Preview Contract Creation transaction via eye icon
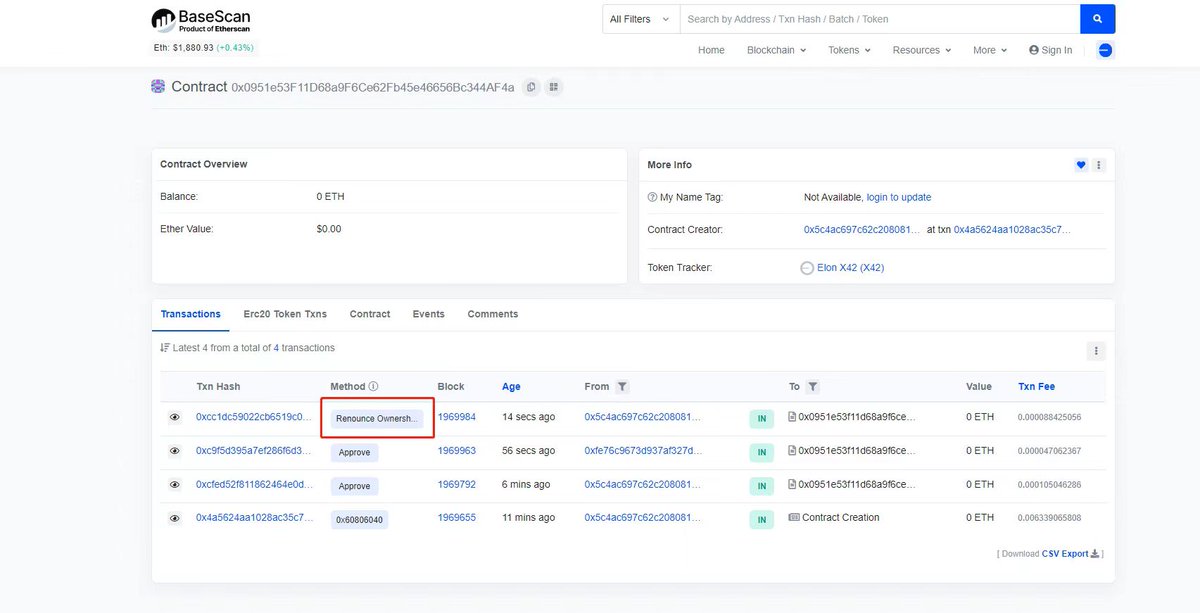The image size is (1200, 613). click(175, 518)
